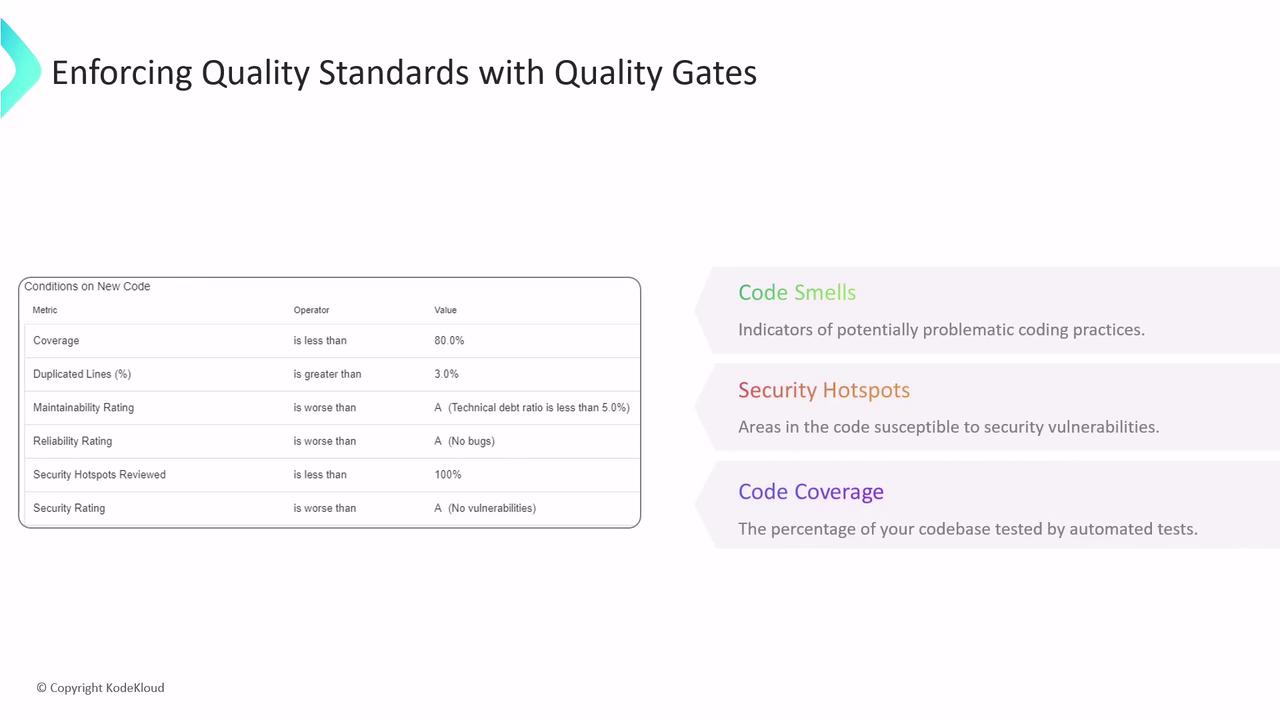Select the Coverage metric row
The image size is (1280, 720).
coord(56,341)
